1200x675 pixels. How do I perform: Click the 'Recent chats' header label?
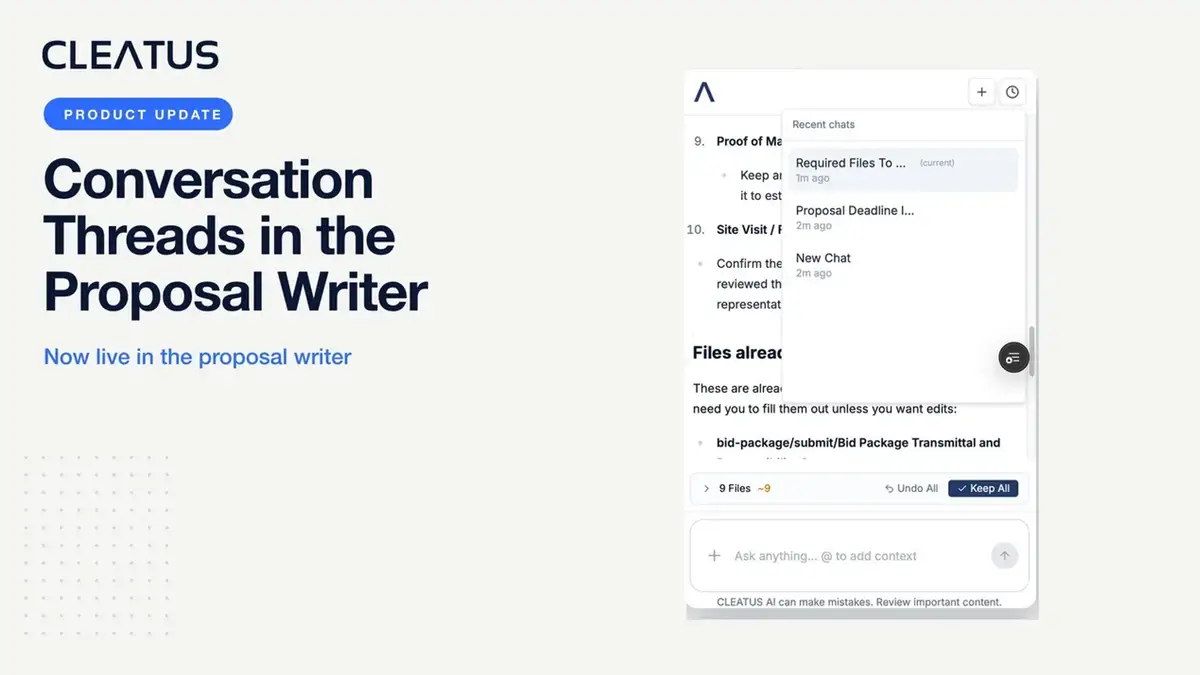tap(823, 125)
